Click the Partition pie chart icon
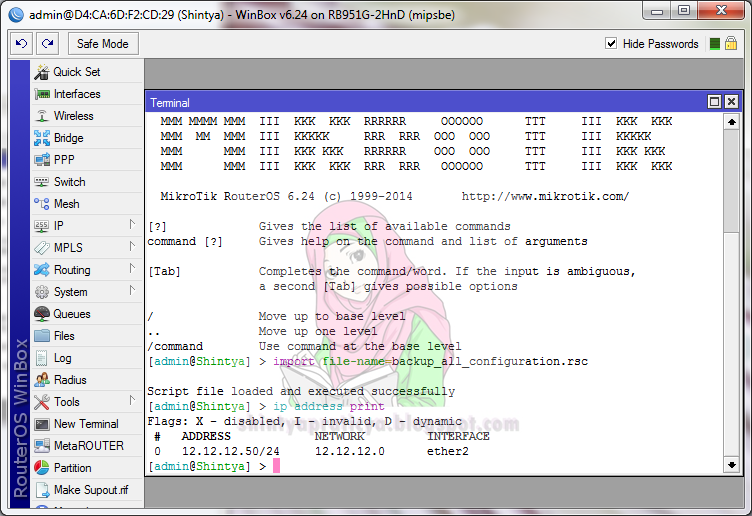Image resolution: width=752 pixels, height=516 pixels. coord(42,468)
